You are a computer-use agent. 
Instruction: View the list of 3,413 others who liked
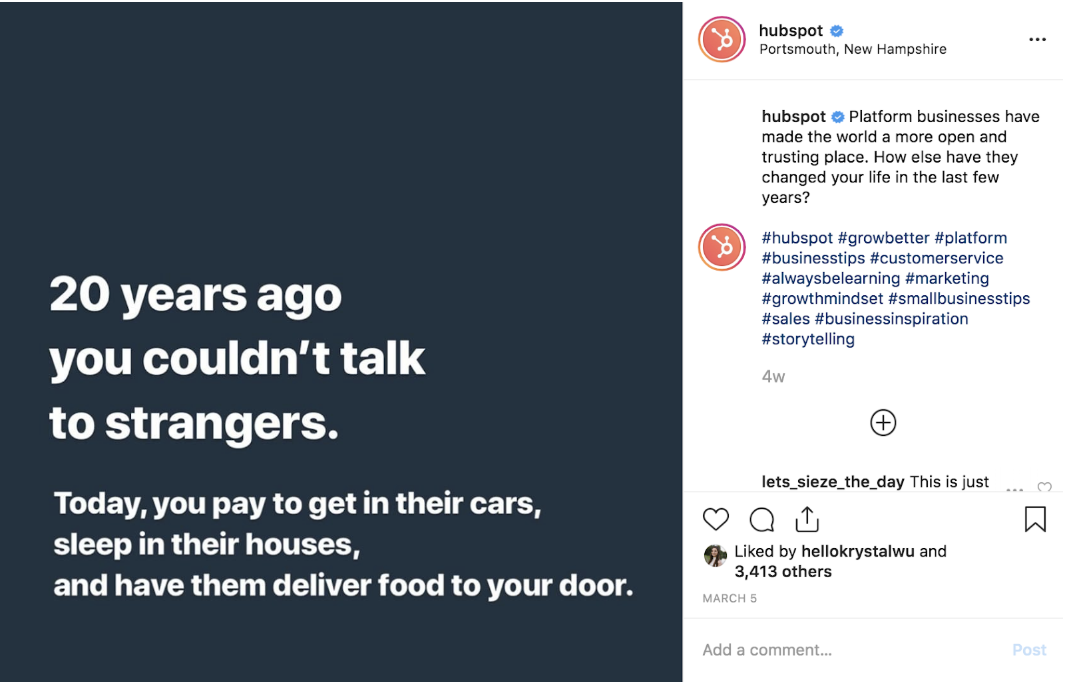(783, 572)
